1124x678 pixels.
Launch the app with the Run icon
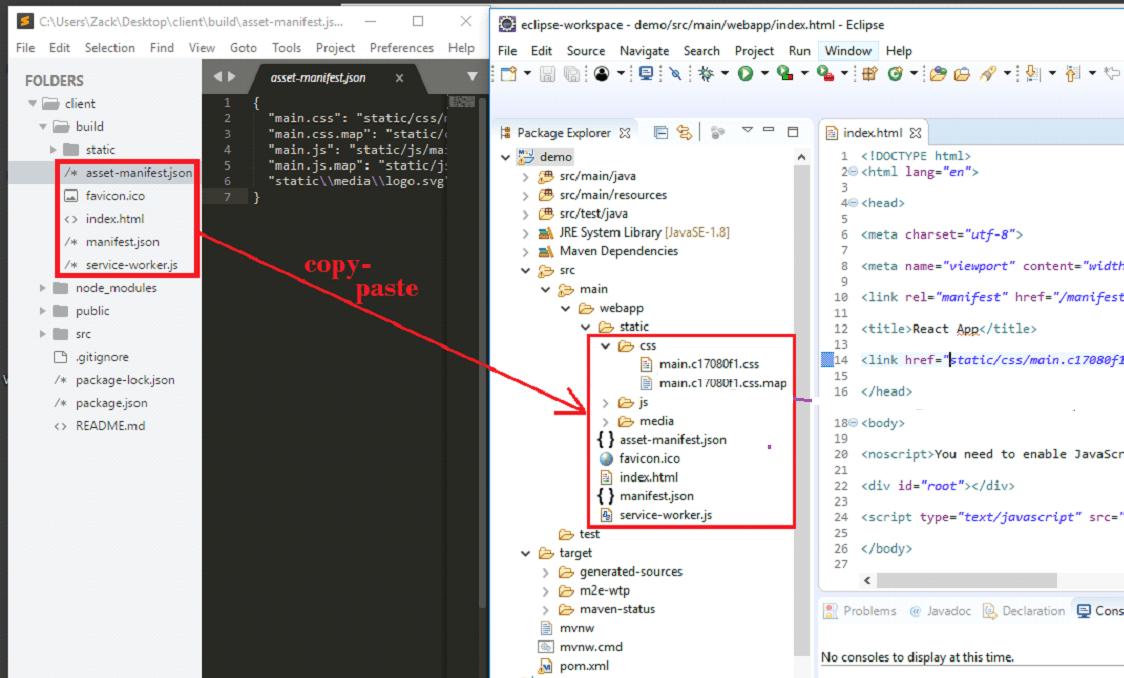click(x=744, y=73)
